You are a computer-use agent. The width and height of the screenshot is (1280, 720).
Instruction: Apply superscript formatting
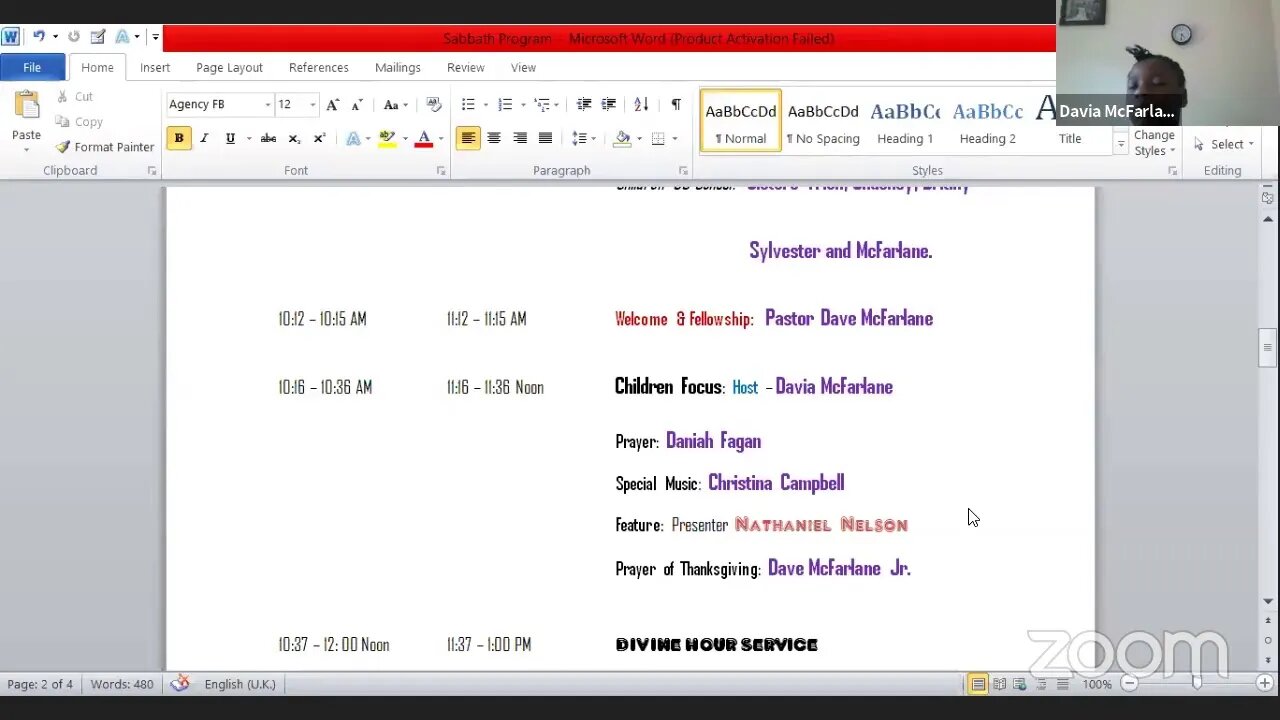(319, 138)
